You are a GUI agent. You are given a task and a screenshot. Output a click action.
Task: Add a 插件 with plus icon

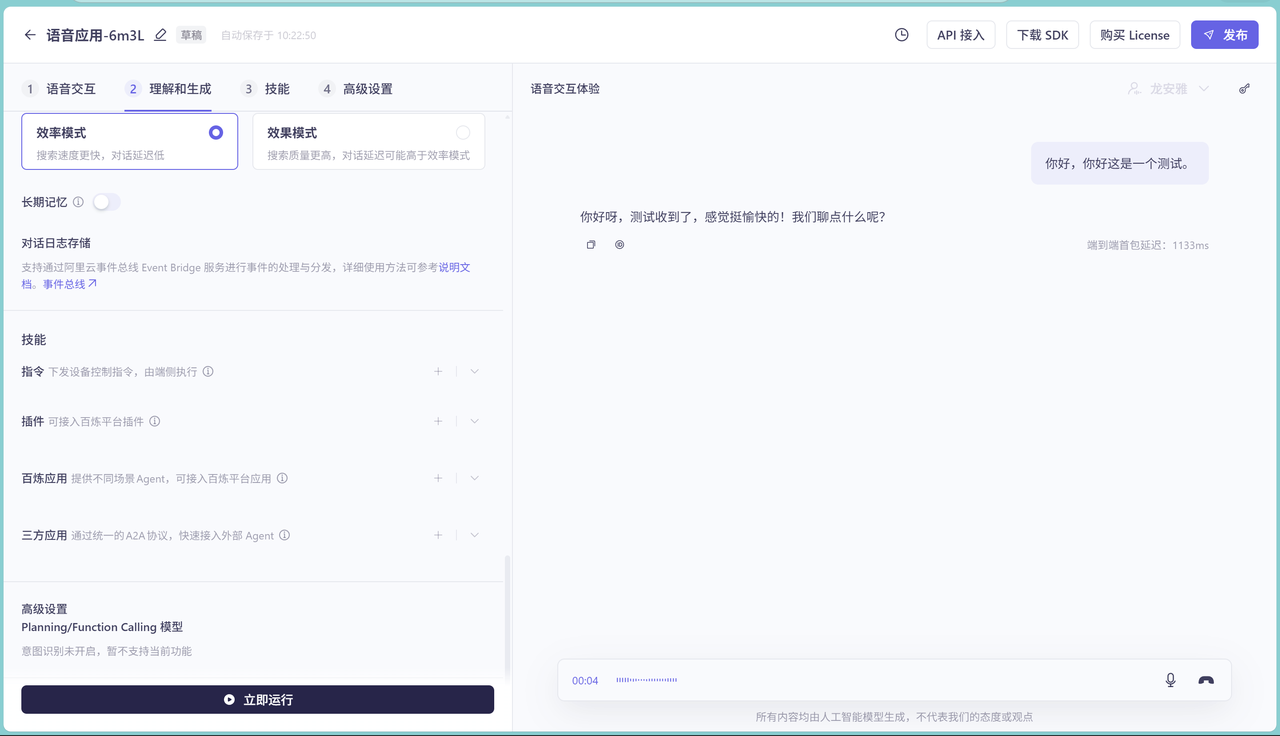[438, 422]
